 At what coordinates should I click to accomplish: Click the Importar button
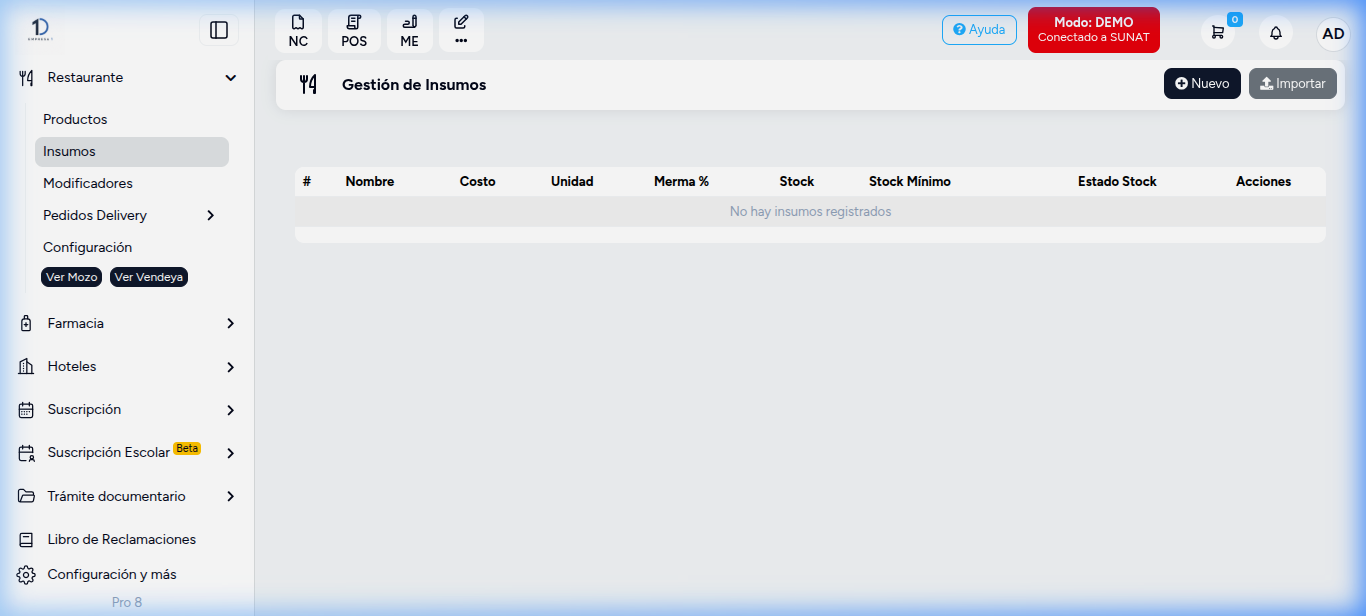[1293, 84]
